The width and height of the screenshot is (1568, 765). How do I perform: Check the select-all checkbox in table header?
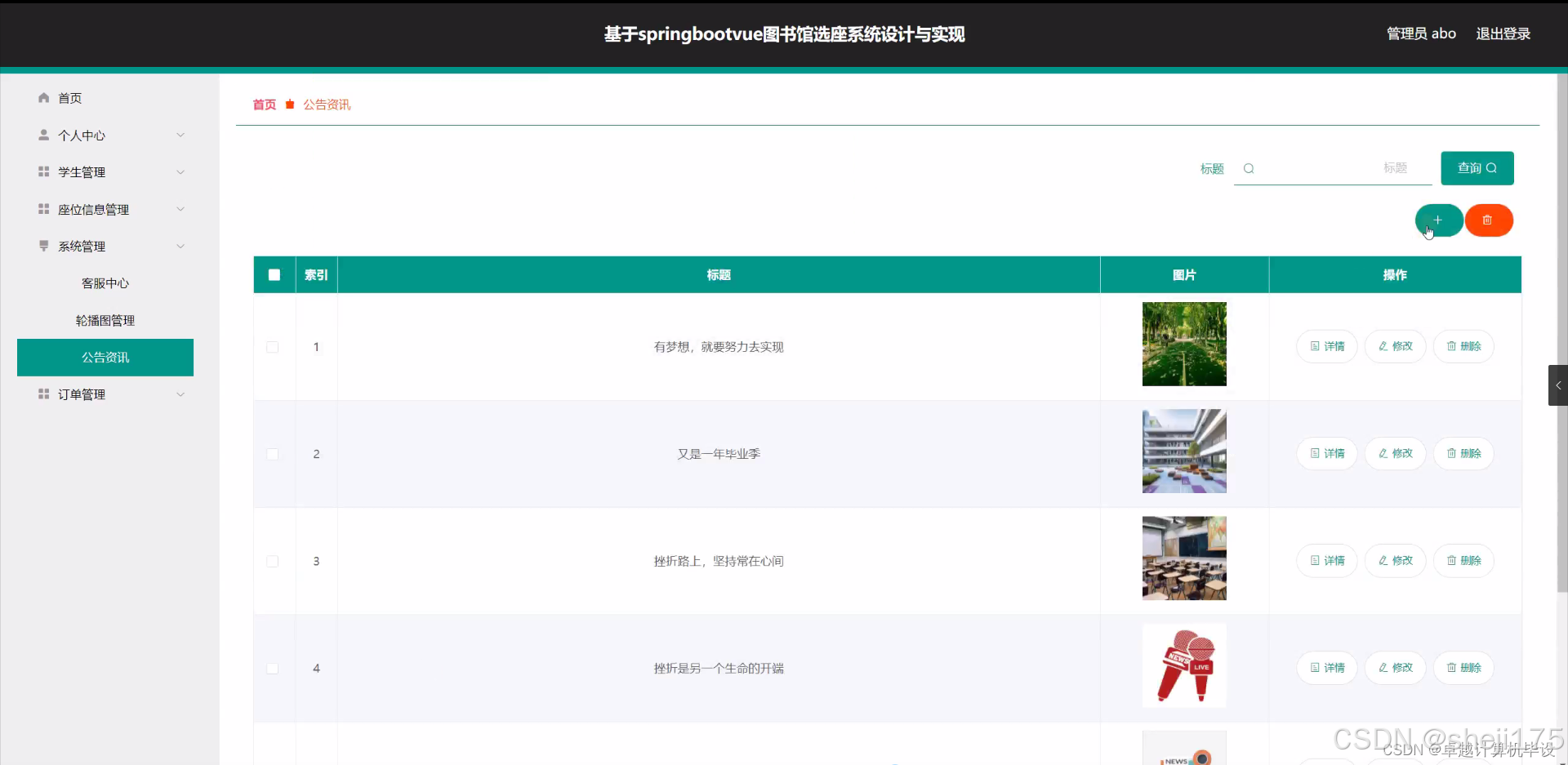[273, 274]
